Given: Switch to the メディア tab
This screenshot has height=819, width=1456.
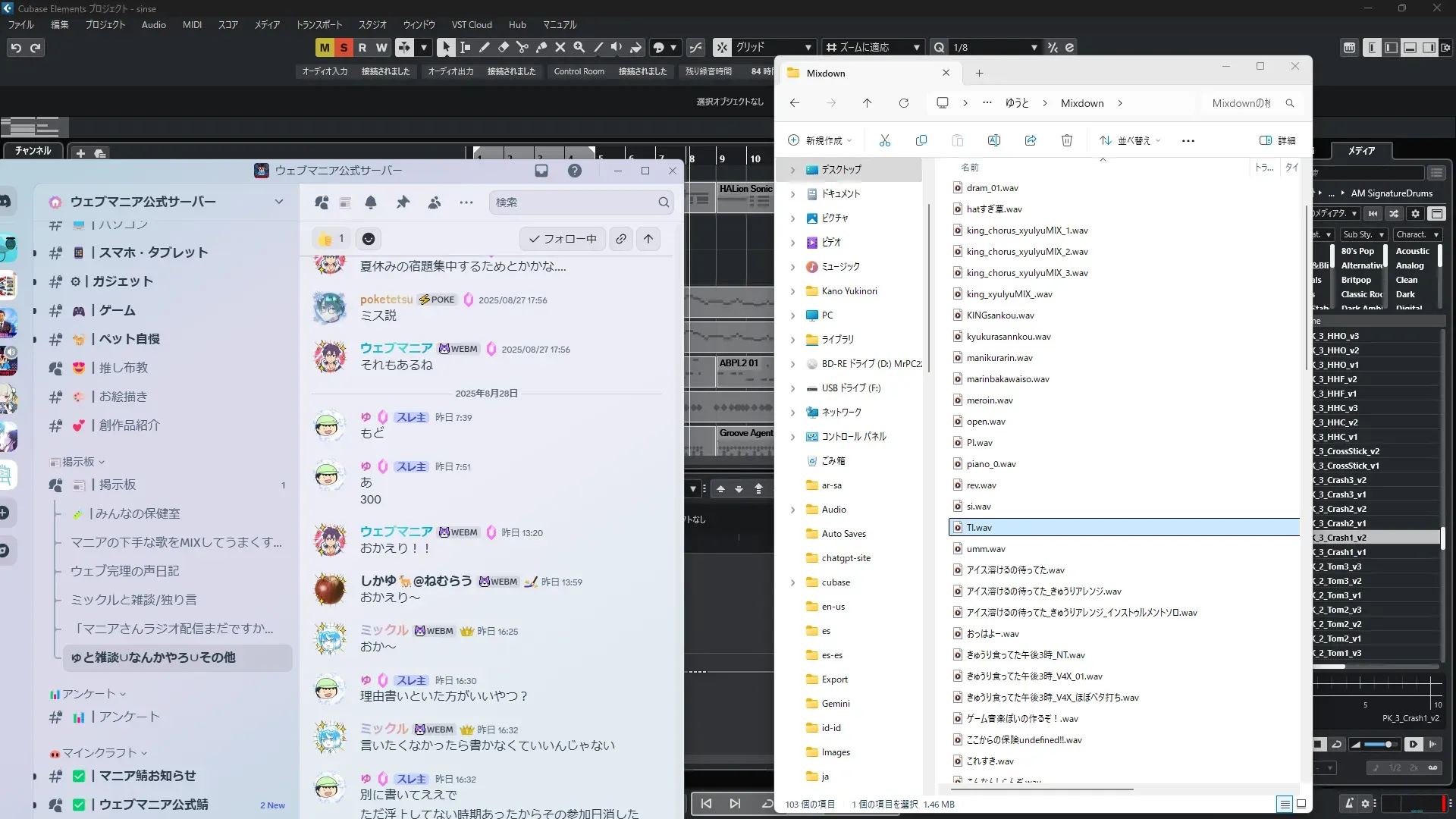Looking at the screenshot, I should [x=1360, y=151].
